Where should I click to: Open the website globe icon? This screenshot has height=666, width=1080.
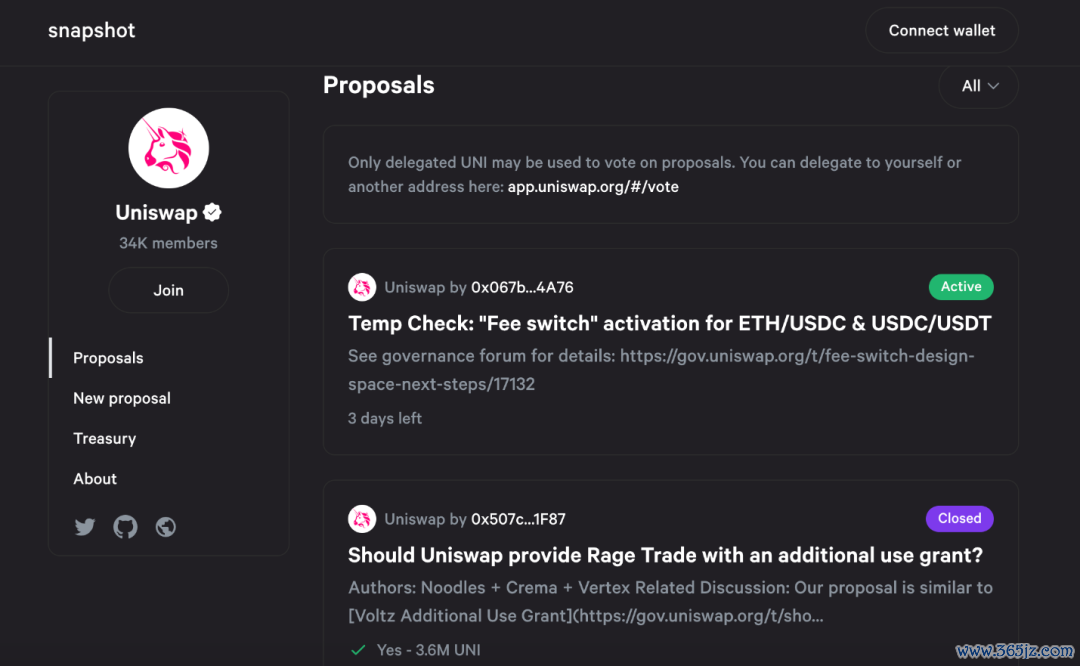point(165,527)
